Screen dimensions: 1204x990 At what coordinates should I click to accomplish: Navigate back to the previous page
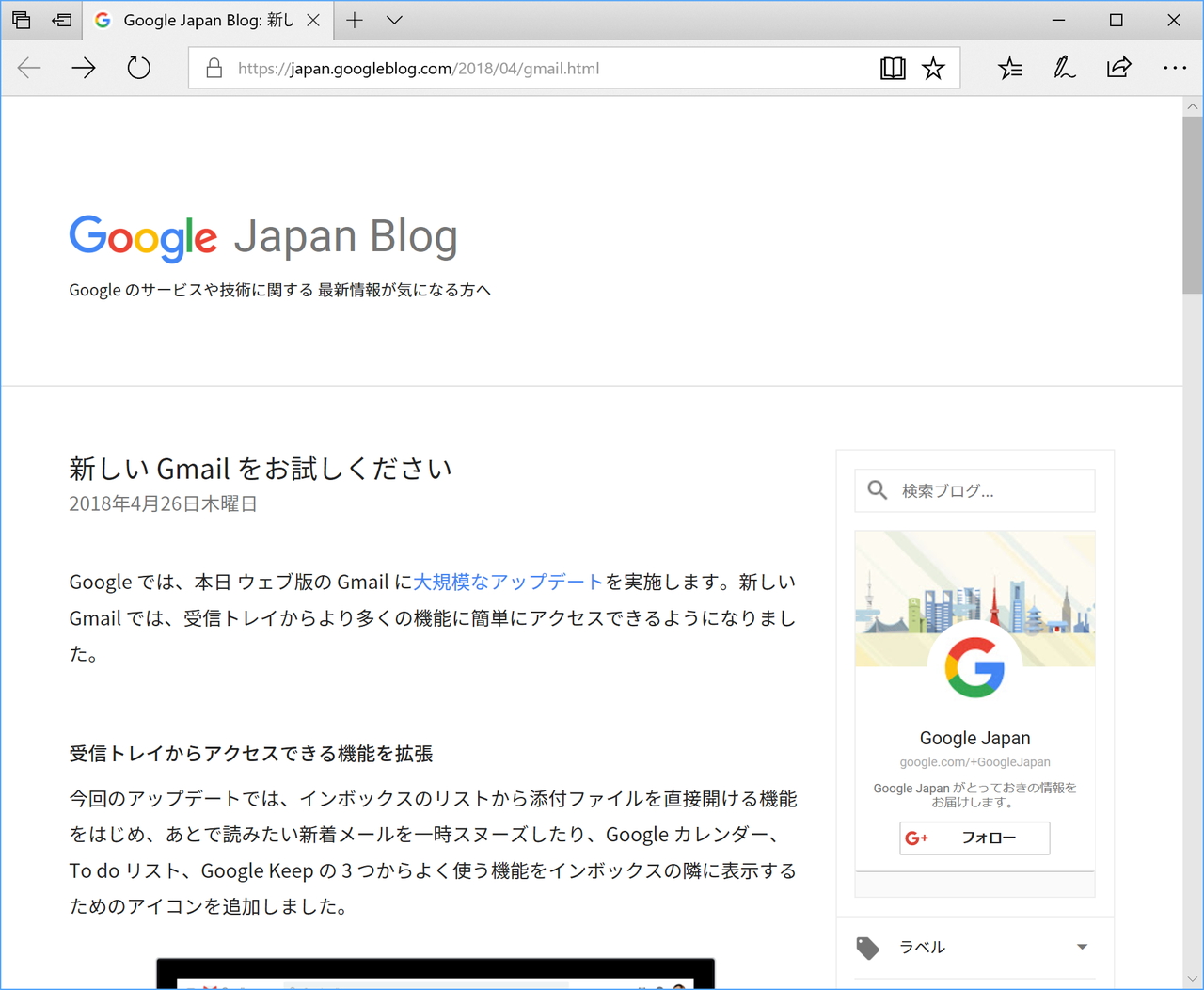pos(28,67)
